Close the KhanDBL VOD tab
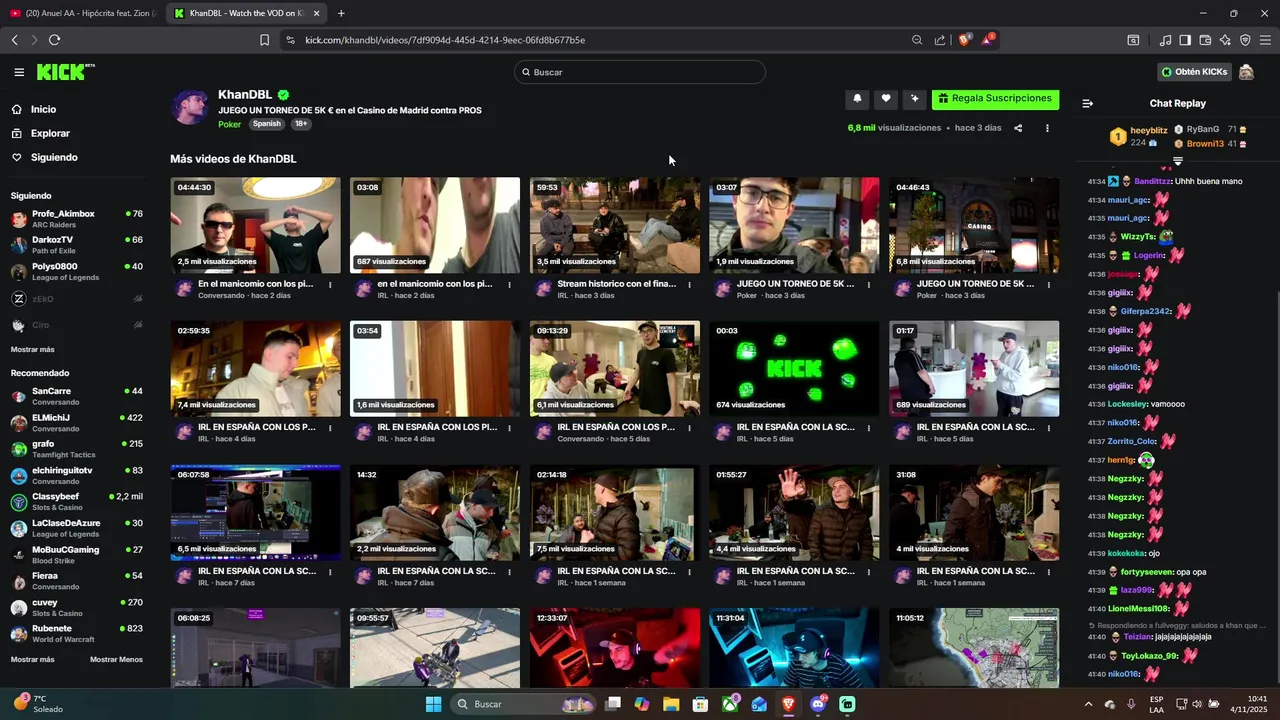The width and height of the screenshot is (1280, 720). point(316,13)
